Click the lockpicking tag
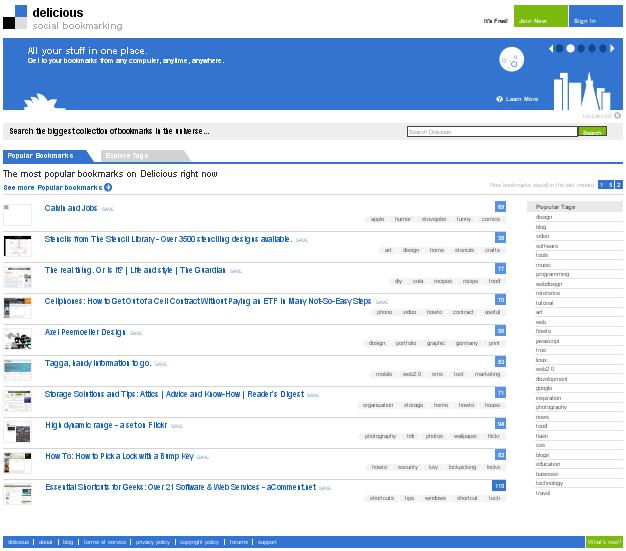626x551 pixels. [462, 467]
